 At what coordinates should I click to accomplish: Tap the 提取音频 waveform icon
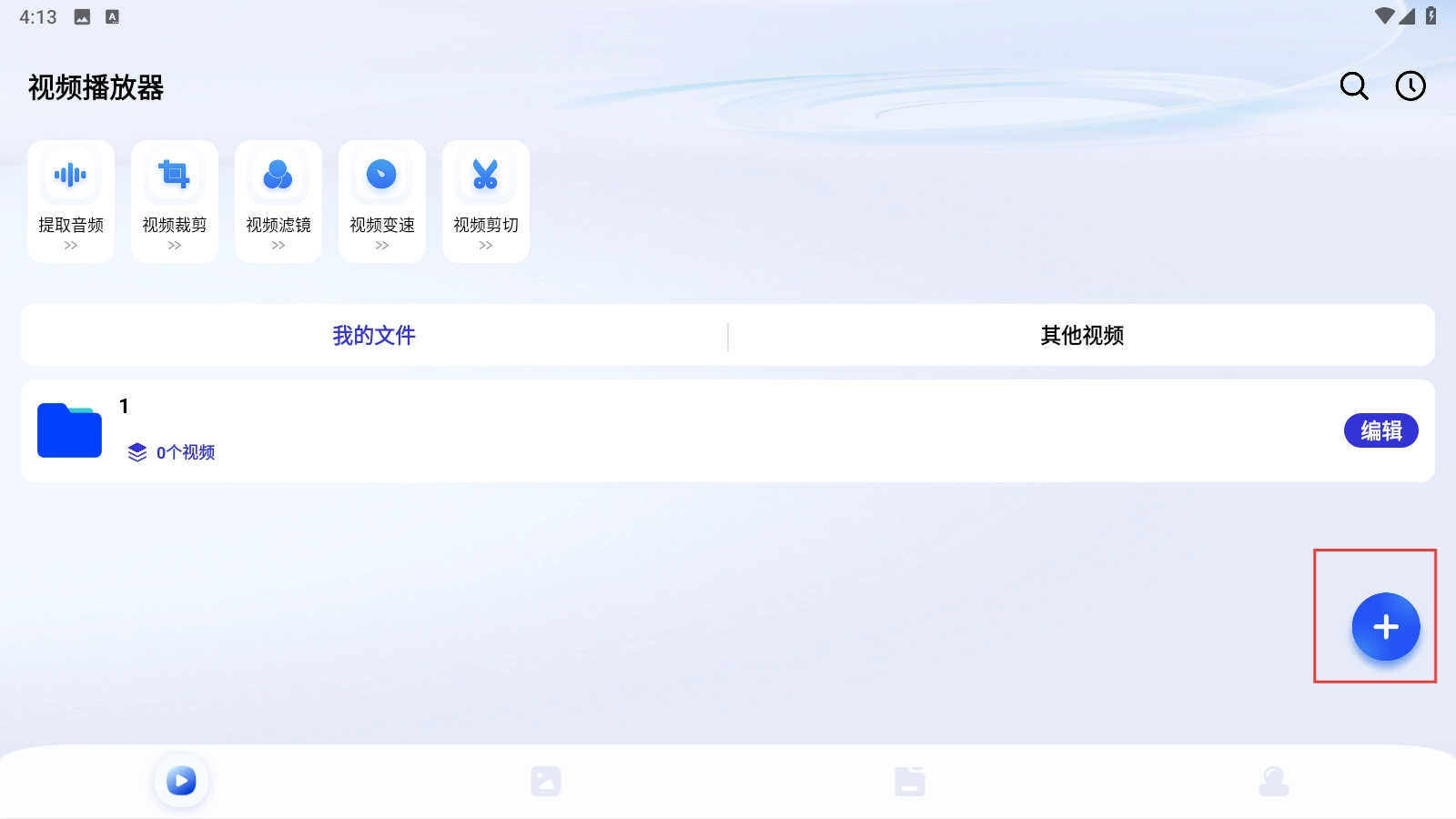(x=71, y=175)
